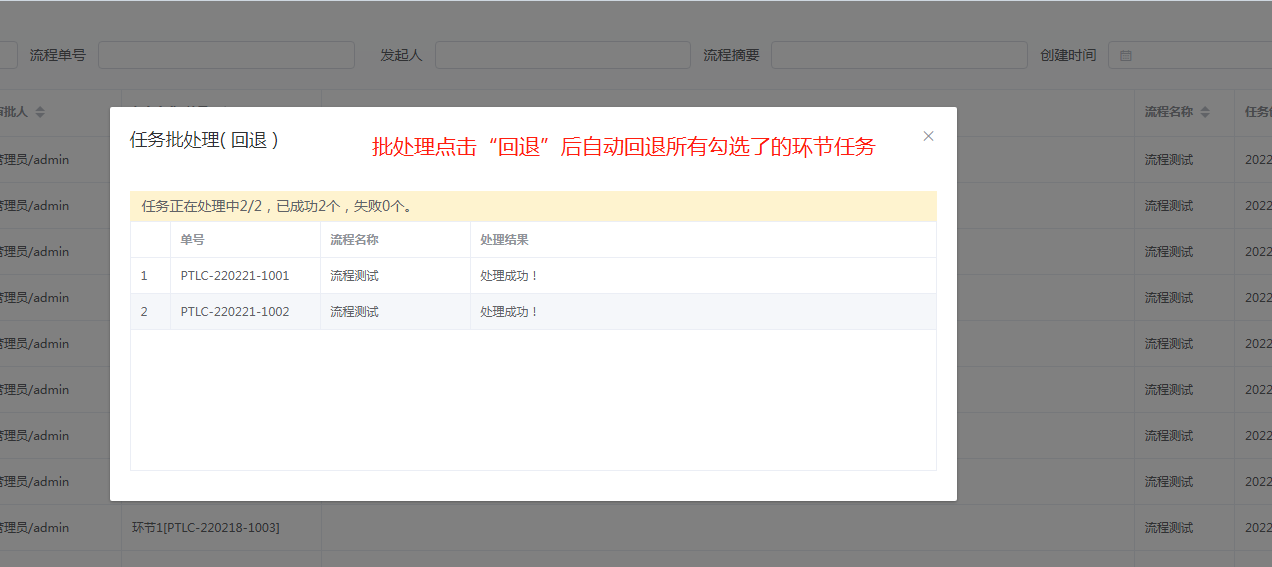The image size is (1272, 567).
Task: Sort by the 审批人 column arrows
Action: (x=40, y=112)
